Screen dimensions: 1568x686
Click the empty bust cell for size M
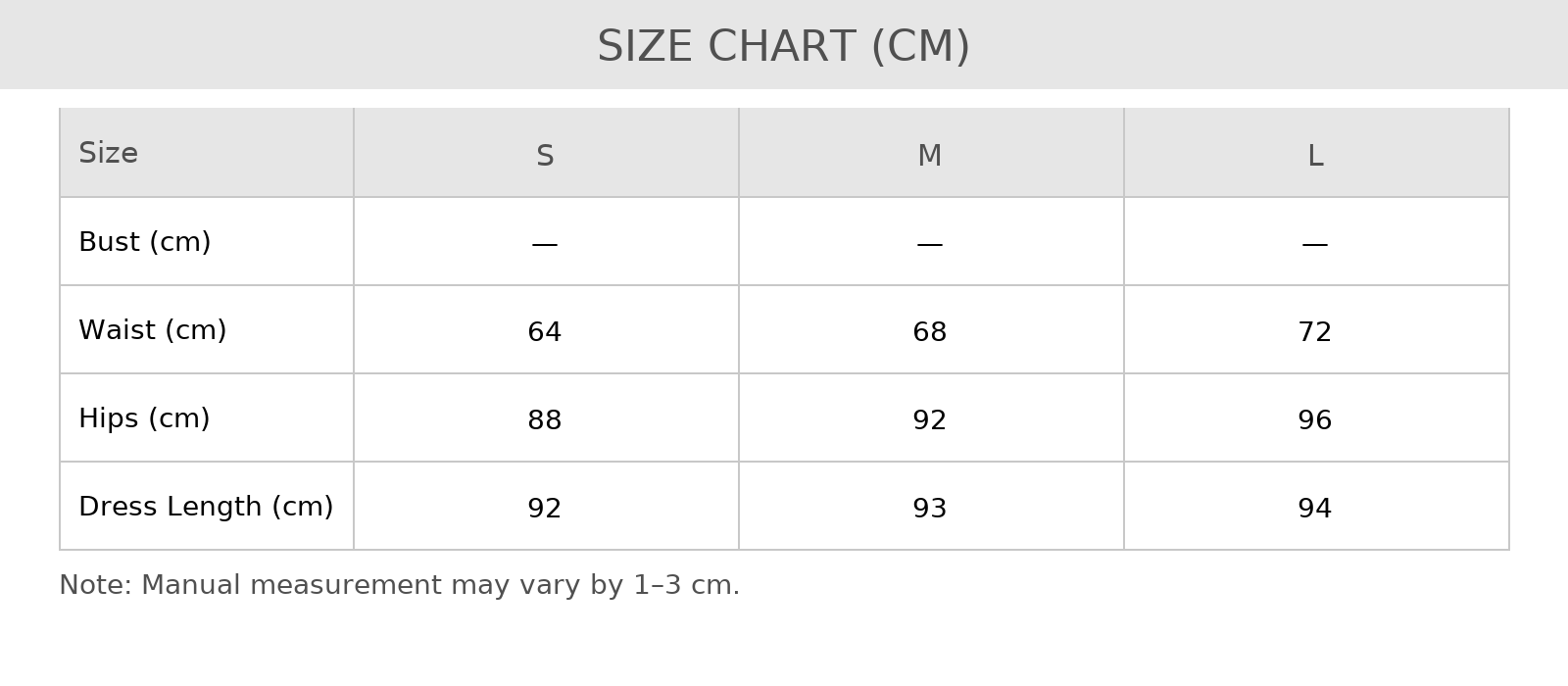(x=930, y=243)
